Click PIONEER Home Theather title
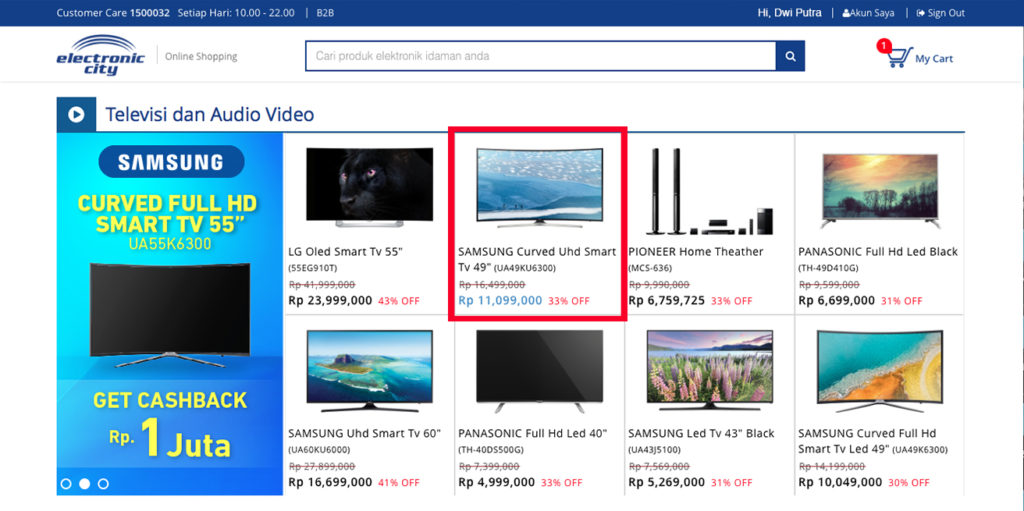1024x511 pixels. tap(696, 252)
